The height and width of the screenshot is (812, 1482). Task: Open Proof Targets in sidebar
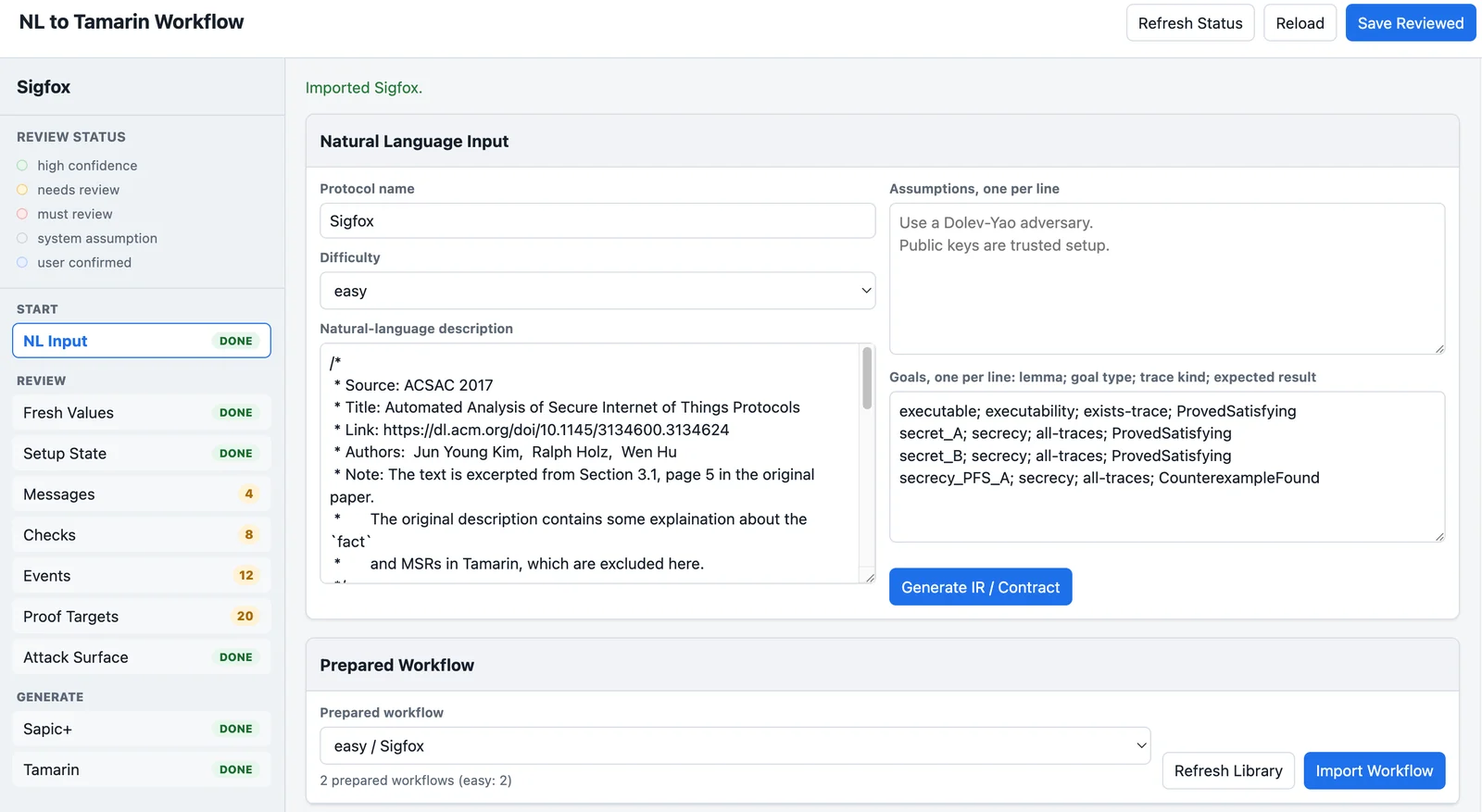(142, 617)
